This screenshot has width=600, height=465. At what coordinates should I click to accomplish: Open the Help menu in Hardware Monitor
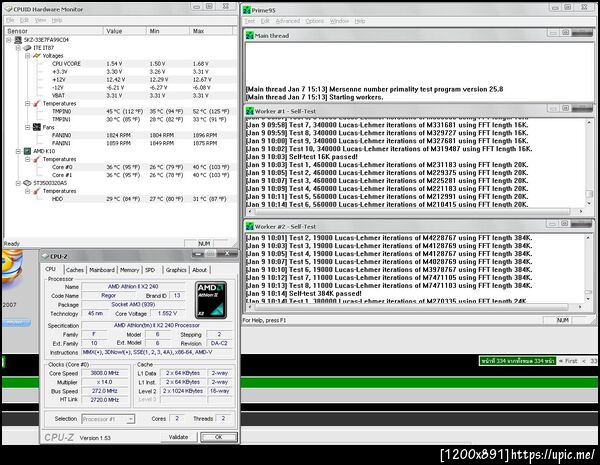(57, 20)
